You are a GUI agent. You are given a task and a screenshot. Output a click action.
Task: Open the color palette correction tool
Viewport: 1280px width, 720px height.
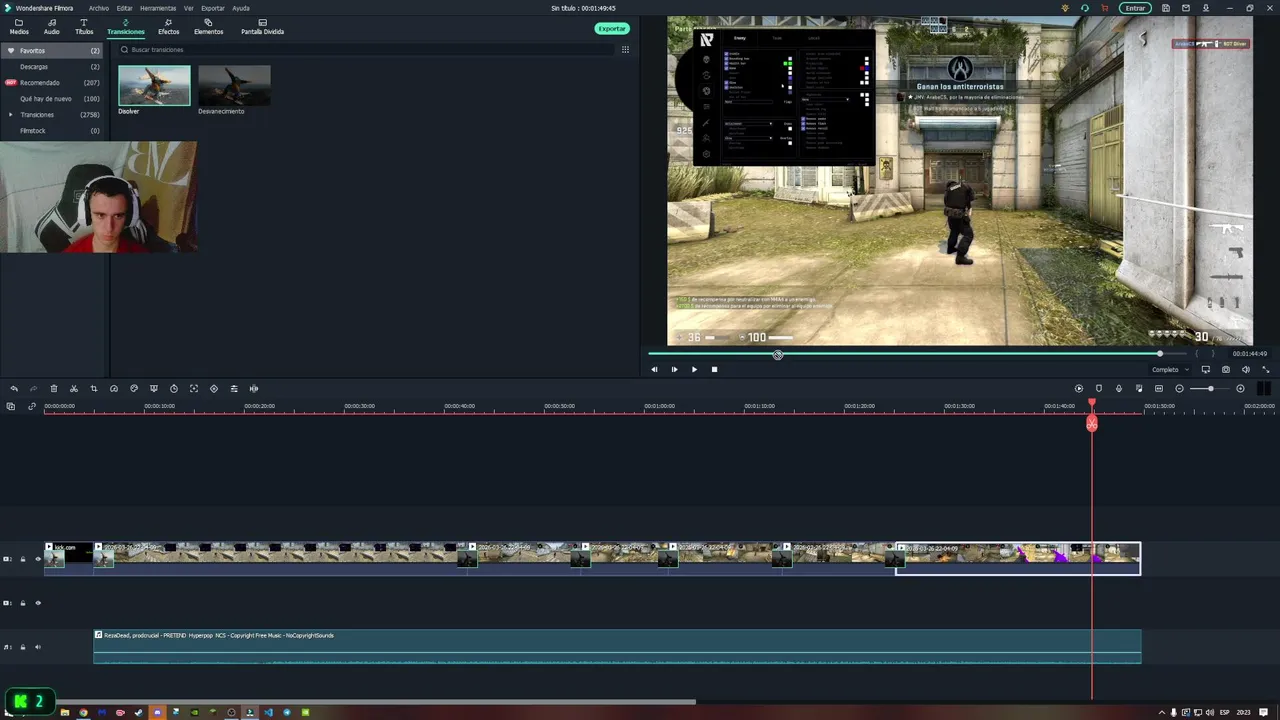point(134,388)
